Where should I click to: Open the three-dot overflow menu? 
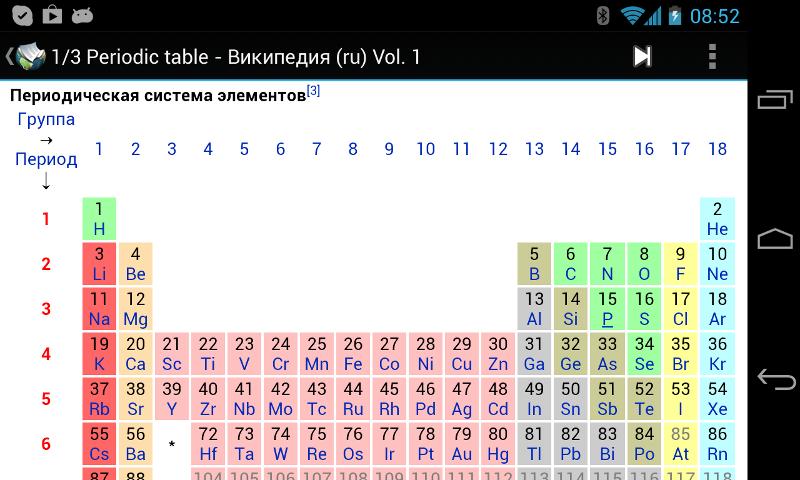point(713,56)
